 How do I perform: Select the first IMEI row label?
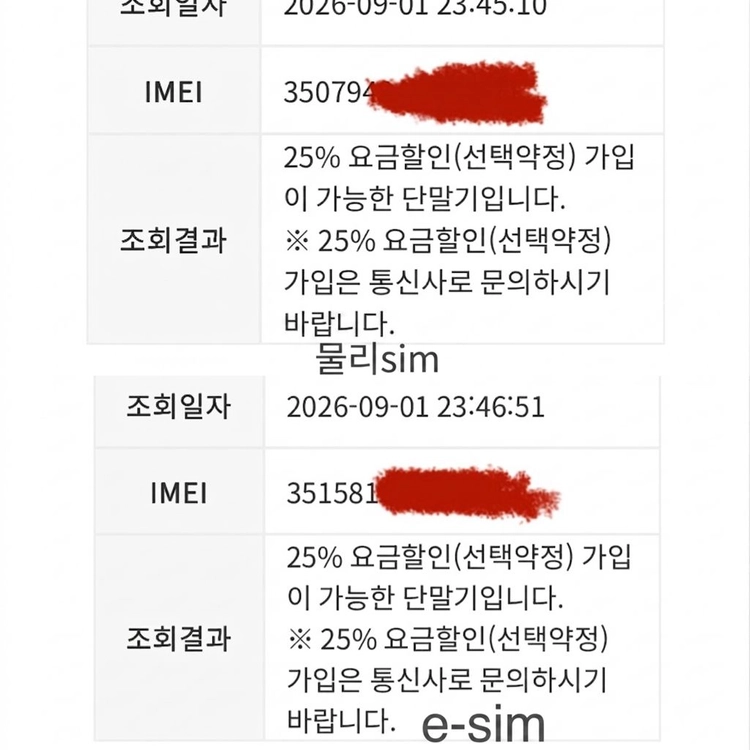(174, 92)
